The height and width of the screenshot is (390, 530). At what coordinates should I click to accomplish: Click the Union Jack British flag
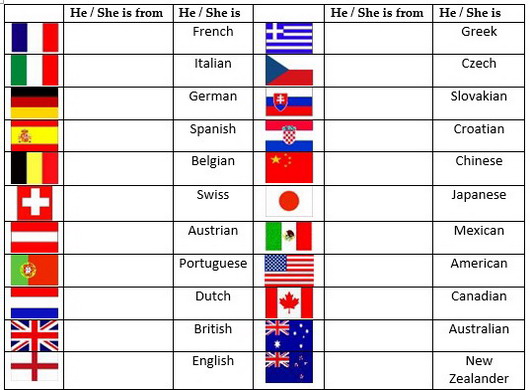pos(34,336)
